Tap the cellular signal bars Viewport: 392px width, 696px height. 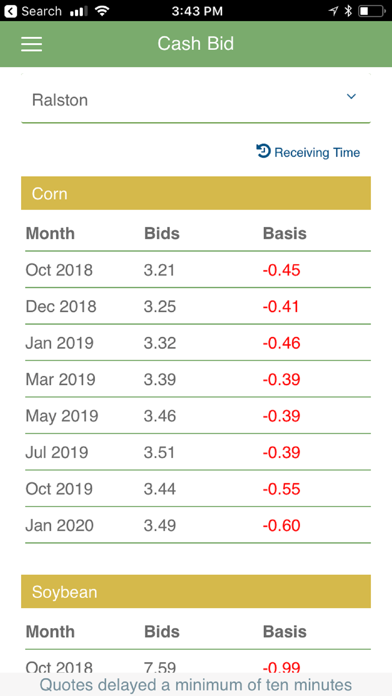[x=79, y=12]
